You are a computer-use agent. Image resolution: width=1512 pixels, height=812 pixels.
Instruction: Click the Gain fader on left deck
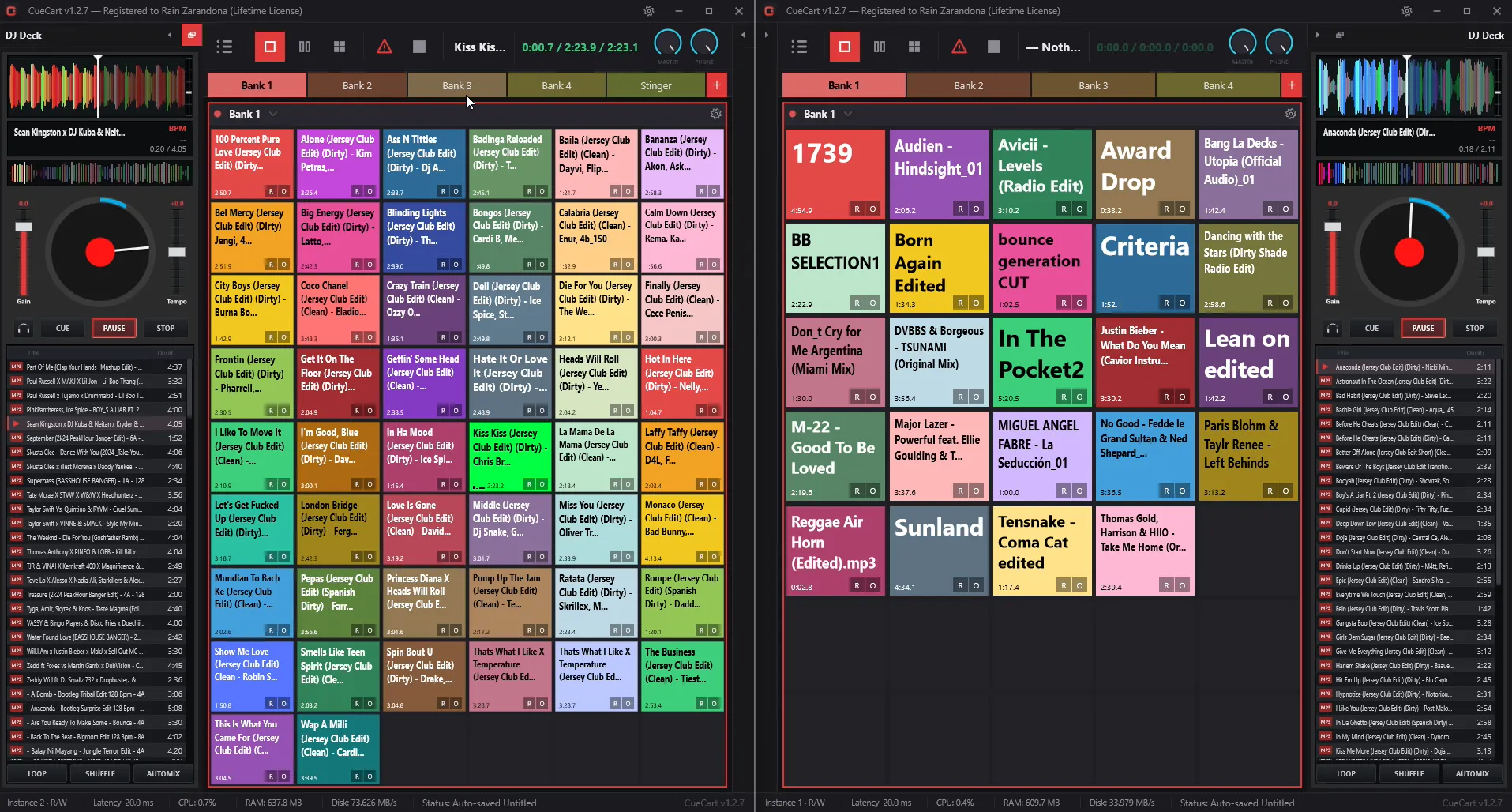(24, 227)
